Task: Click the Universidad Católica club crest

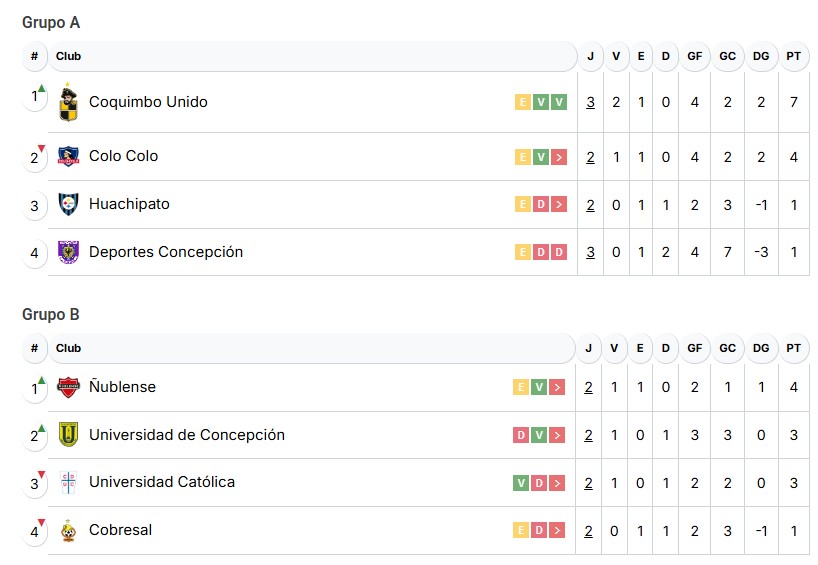Action: pos(68,482)
